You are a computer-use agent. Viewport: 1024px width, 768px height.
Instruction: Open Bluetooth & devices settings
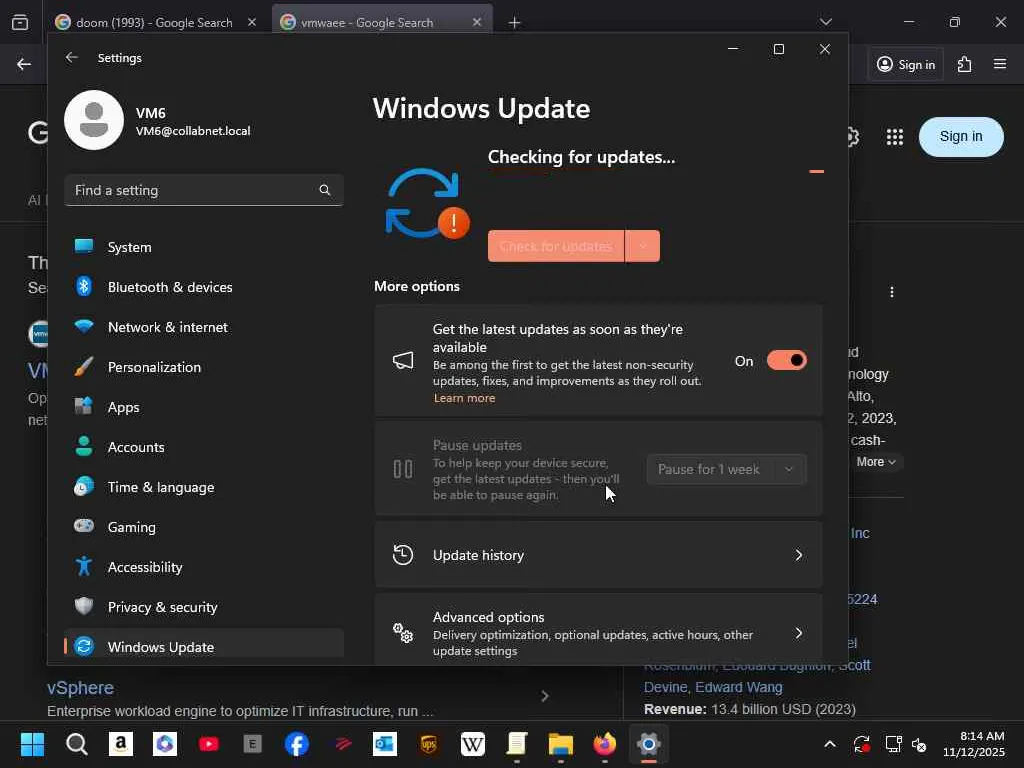(x=204, y=287)
